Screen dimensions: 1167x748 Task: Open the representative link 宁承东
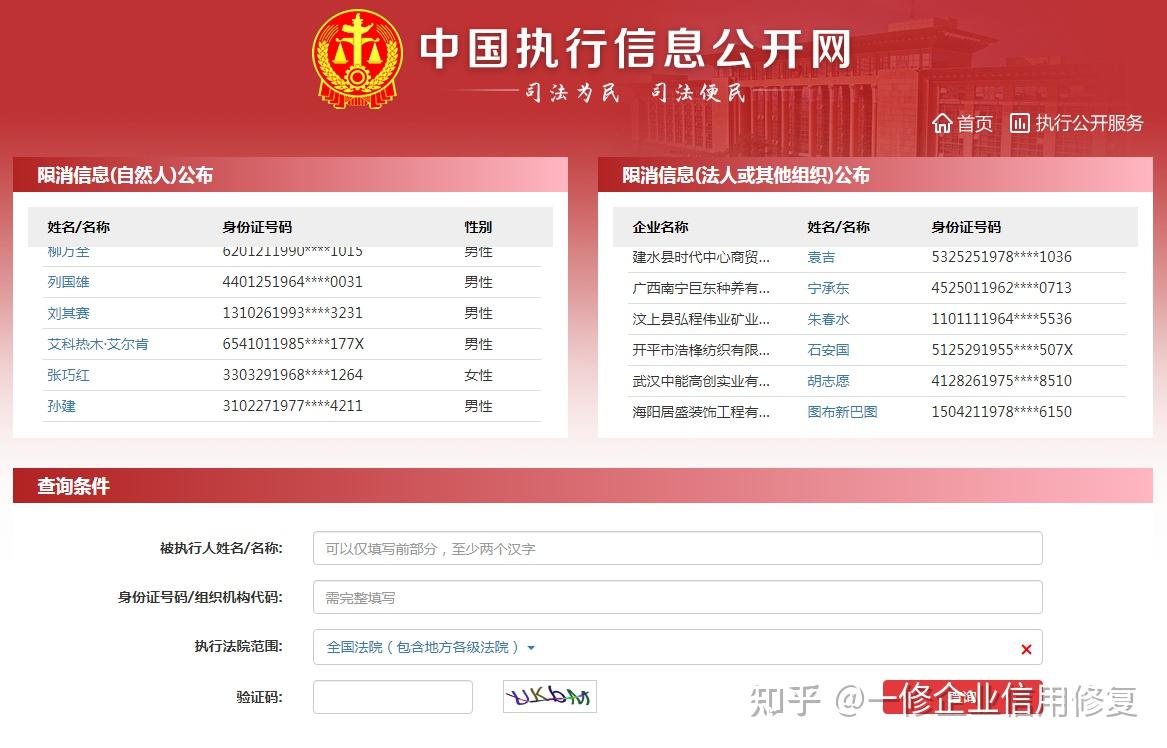pos(828,288)
